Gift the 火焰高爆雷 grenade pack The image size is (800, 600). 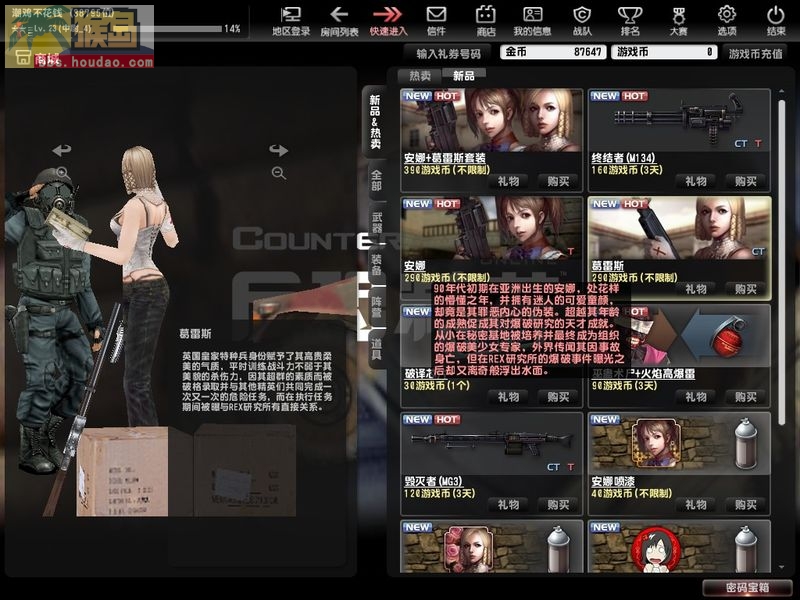[x=696, y=397]
